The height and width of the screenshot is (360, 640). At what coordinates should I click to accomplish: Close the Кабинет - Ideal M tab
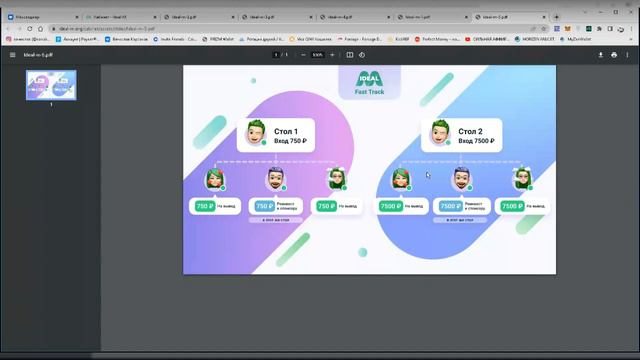coord(154,17)
